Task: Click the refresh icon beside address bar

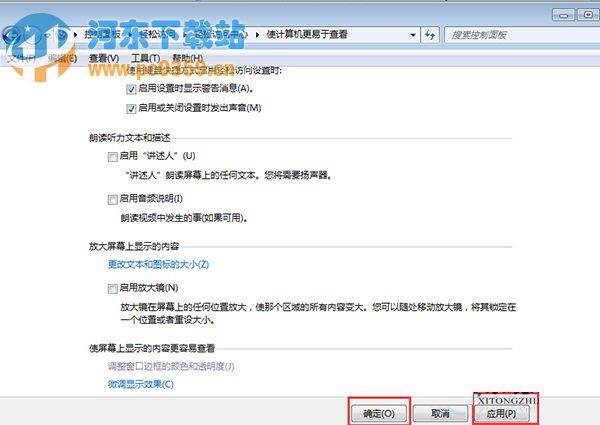Action: pyautogui.click(x=431, y=35)
